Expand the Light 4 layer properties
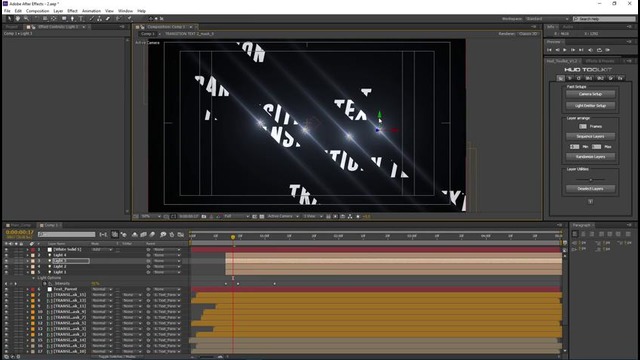This screenshot has height=360, width=640. [x=28, y=255]
